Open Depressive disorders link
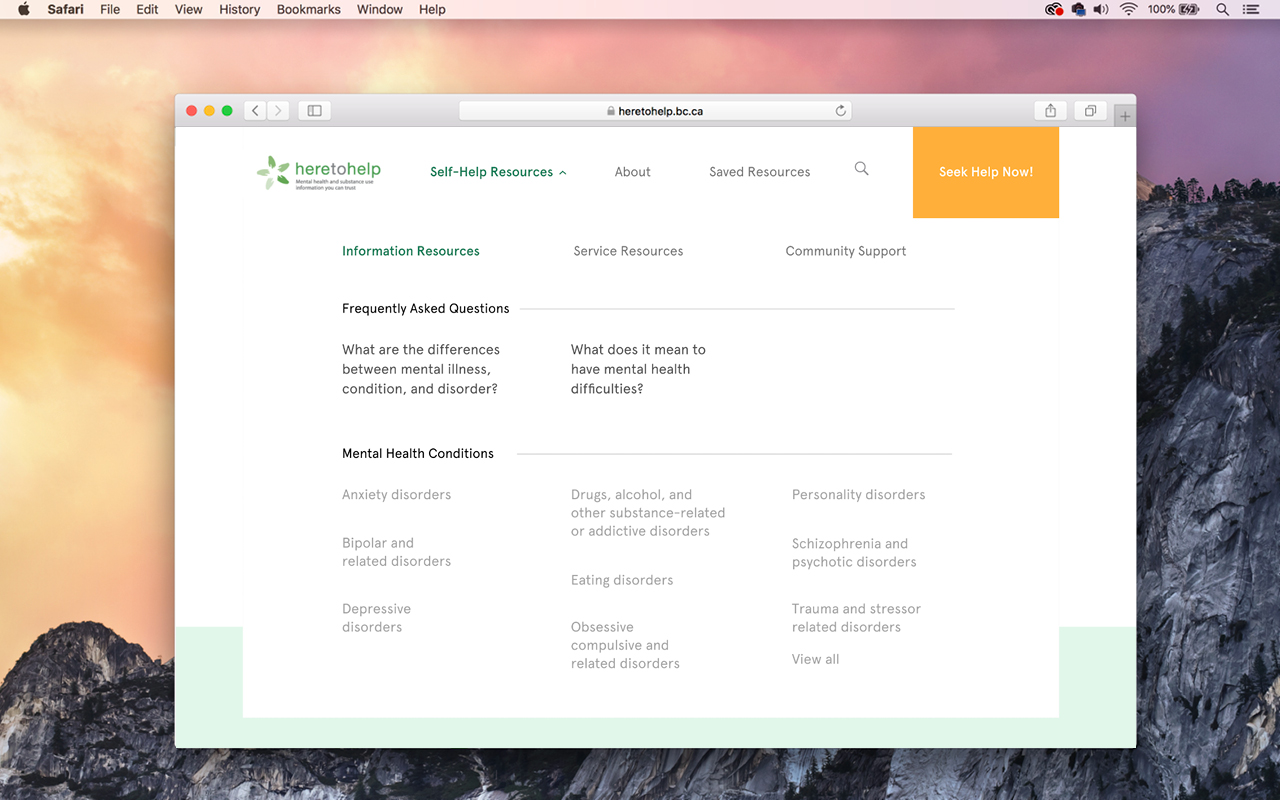 coord(376,618)
